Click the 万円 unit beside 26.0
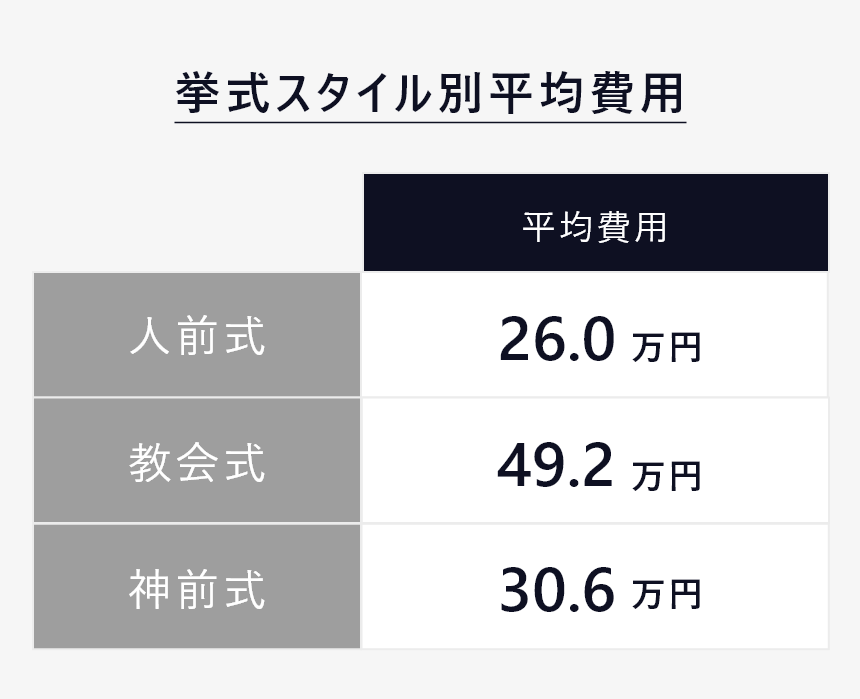The height and width of the screenshot is (699, 860). click(666, 347)
